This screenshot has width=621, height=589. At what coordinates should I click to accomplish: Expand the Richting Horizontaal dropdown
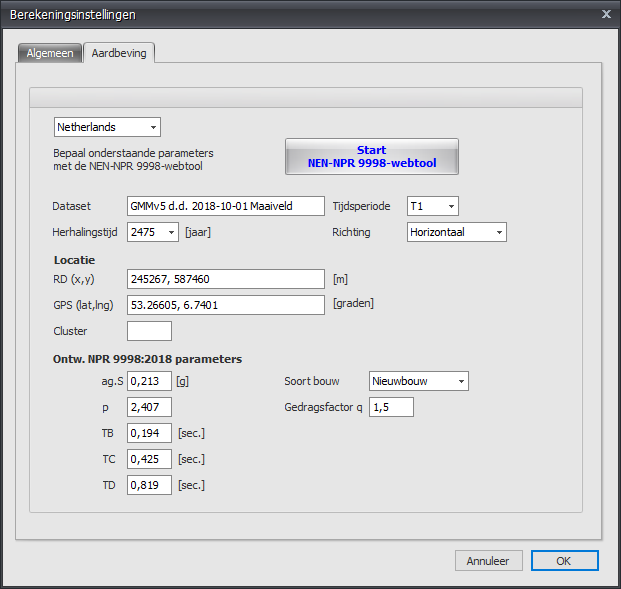[x=456, y=232]
